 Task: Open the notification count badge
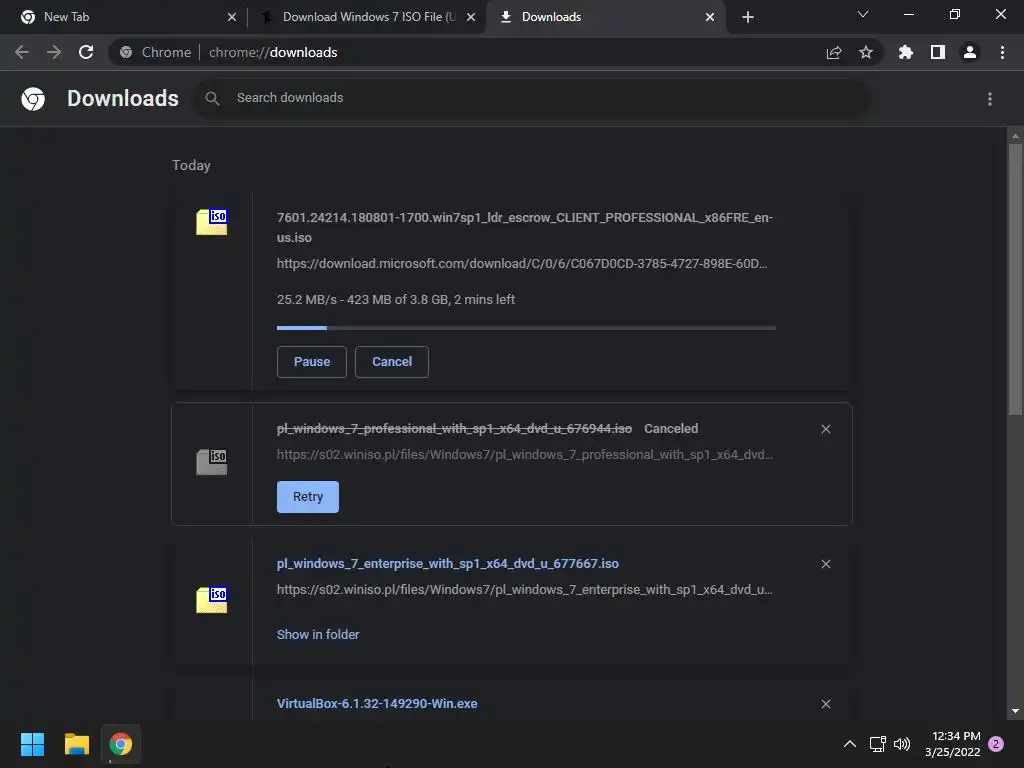(996, 744)
